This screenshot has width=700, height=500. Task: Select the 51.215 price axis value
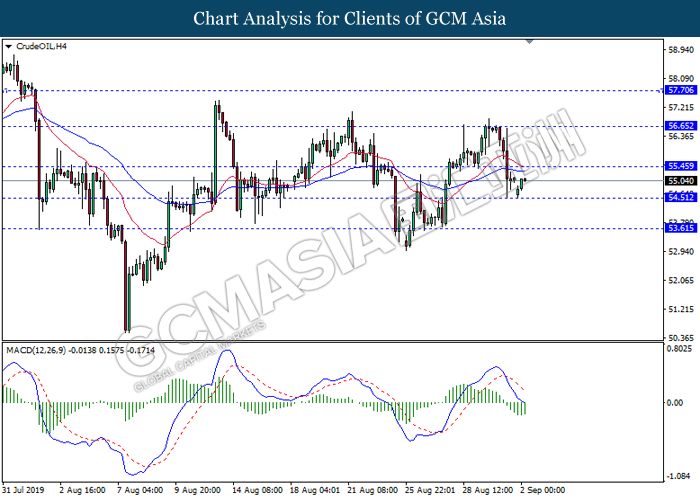coord(681,309)
